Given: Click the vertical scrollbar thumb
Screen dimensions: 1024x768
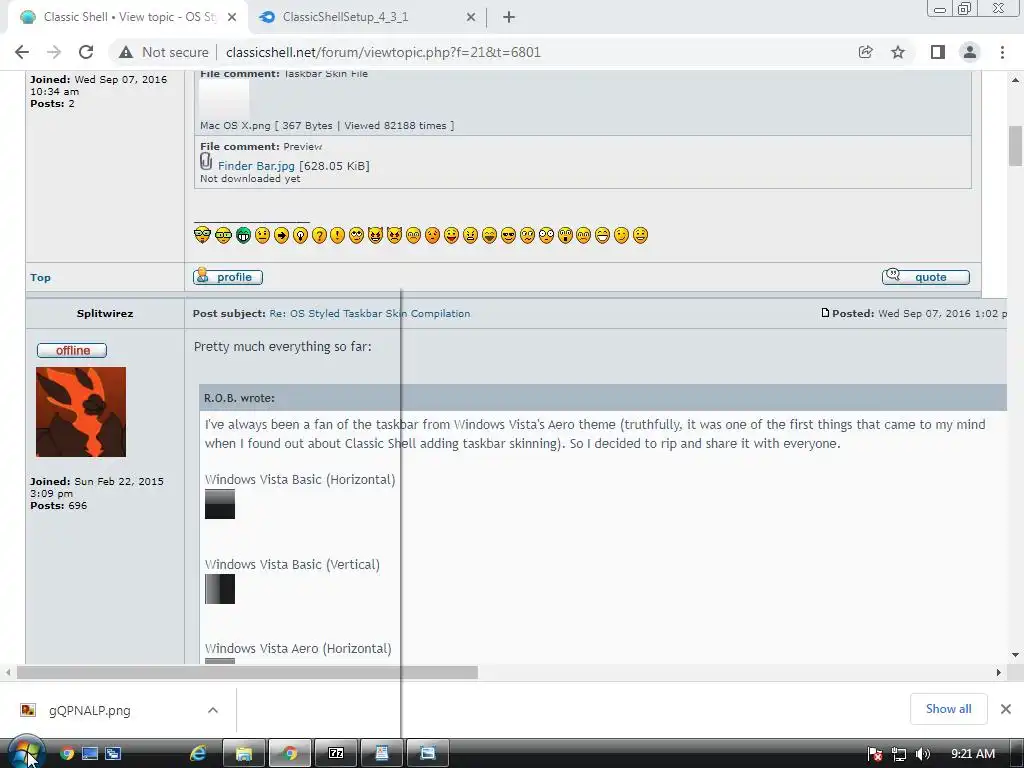Looking at the screenshot, I should [x=1016, y=146].
